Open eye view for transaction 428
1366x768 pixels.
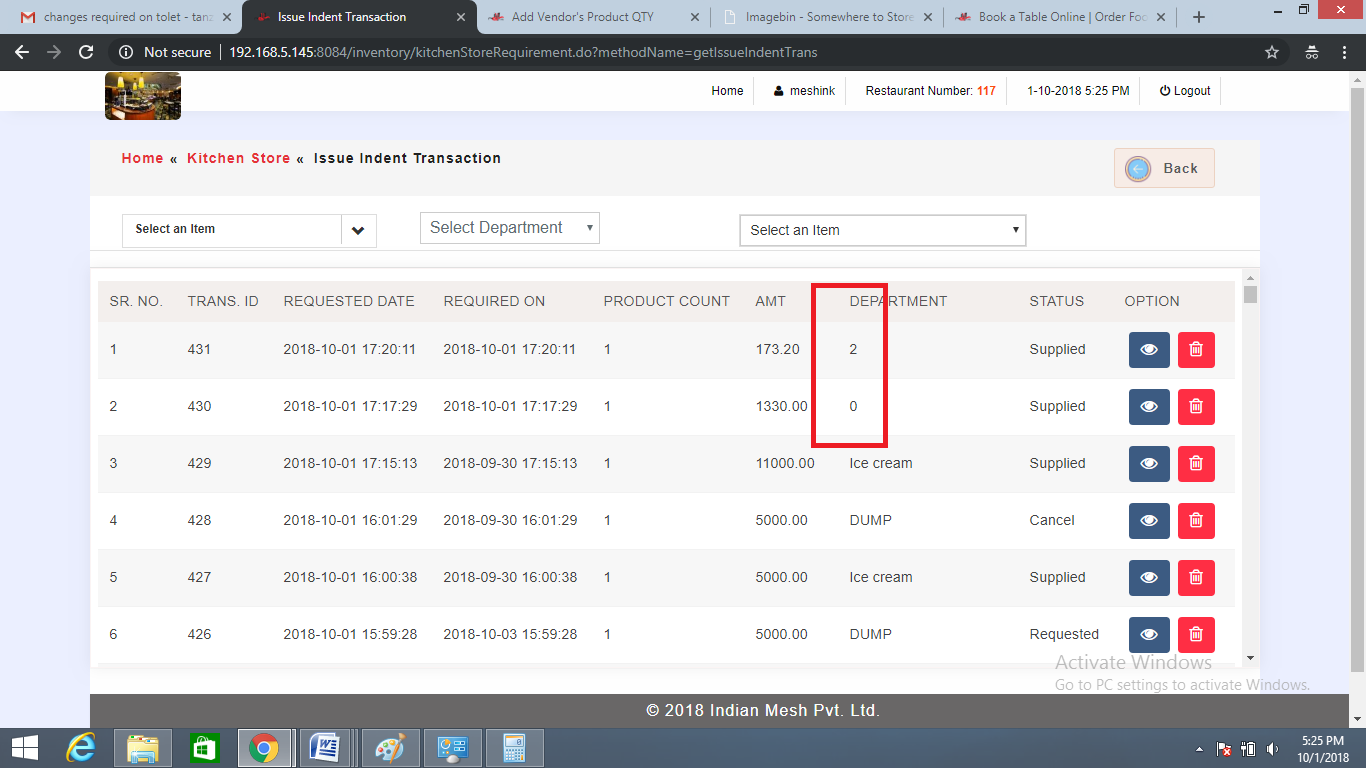click(1149, 521)
